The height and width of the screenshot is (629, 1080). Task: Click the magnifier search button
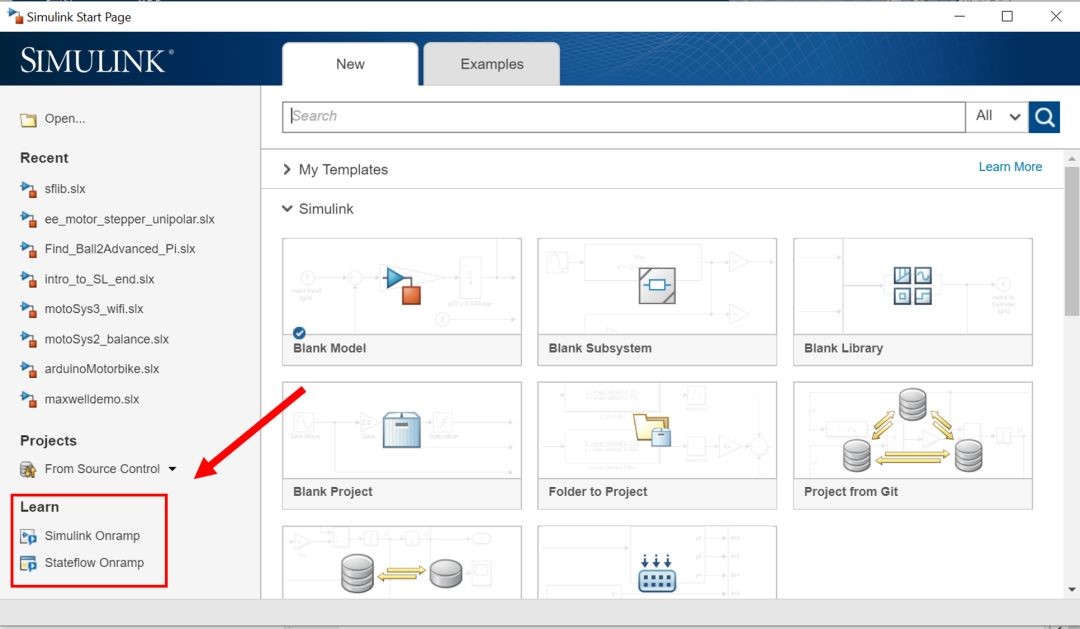click(x=1044, y=117)
